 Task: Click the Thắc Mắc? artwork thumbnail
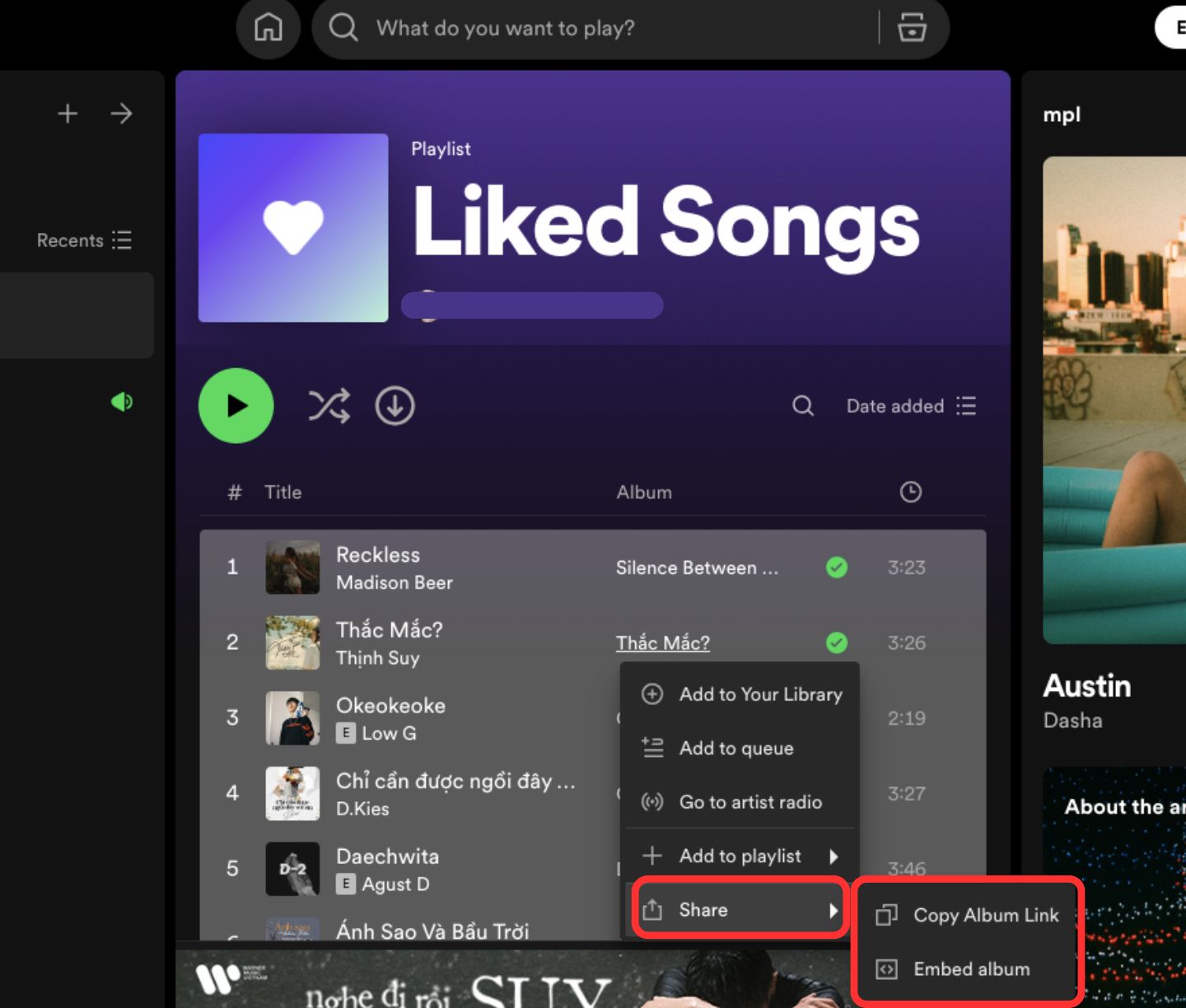pos(292,643)
